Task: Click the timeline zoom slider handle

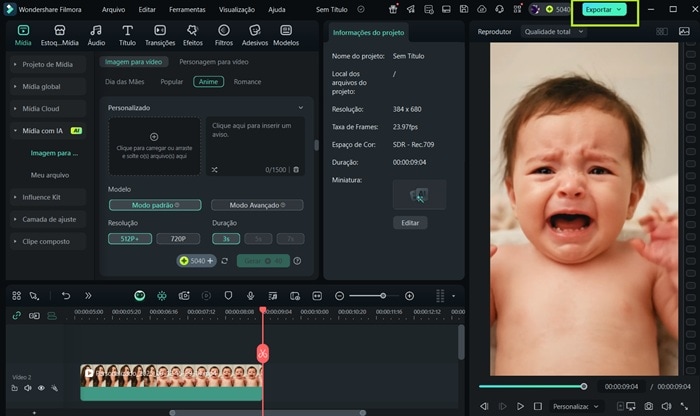Action: (383, 295)
